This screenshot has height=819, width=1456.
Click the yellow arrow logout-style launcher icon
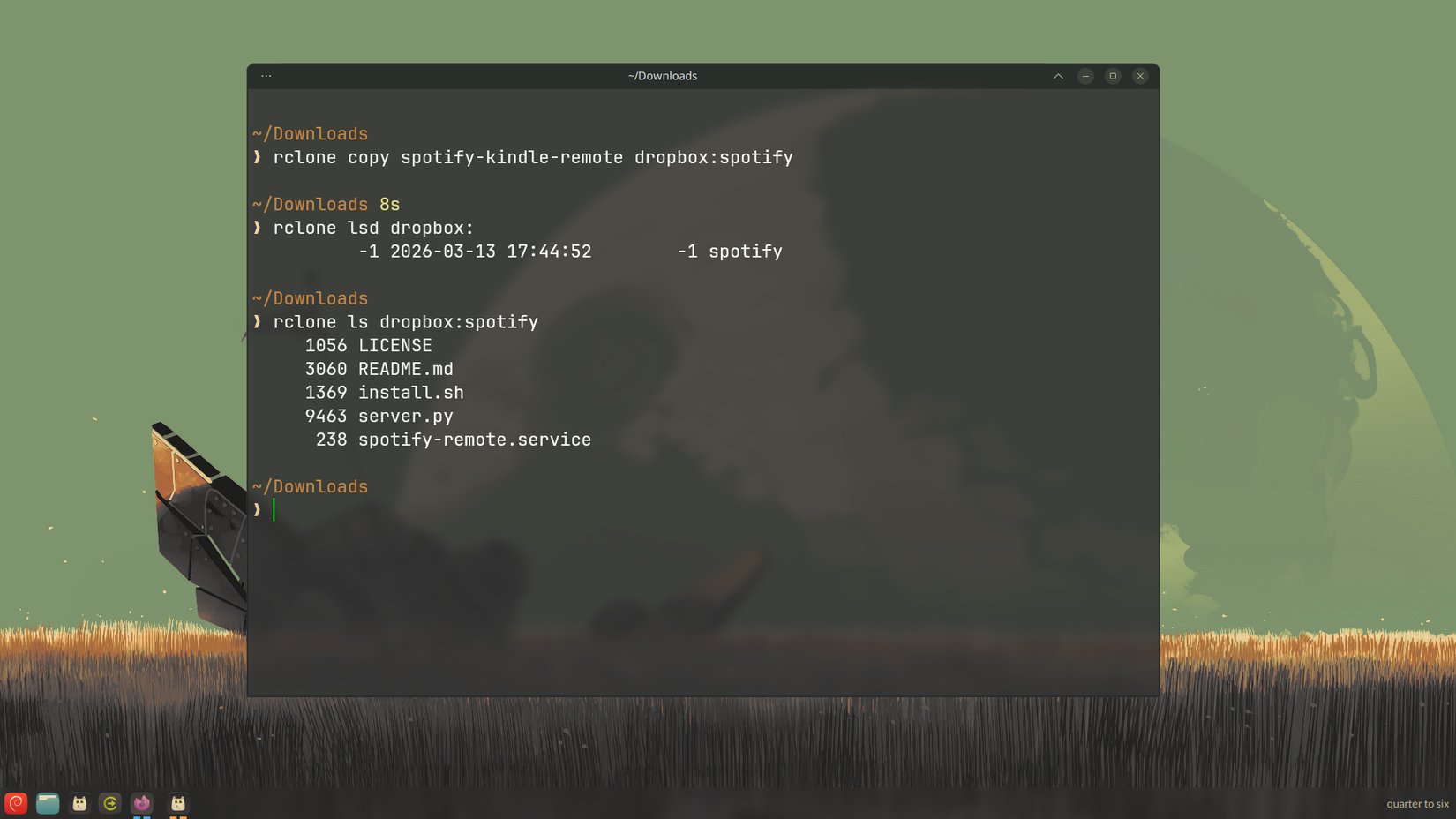[110, 803]
